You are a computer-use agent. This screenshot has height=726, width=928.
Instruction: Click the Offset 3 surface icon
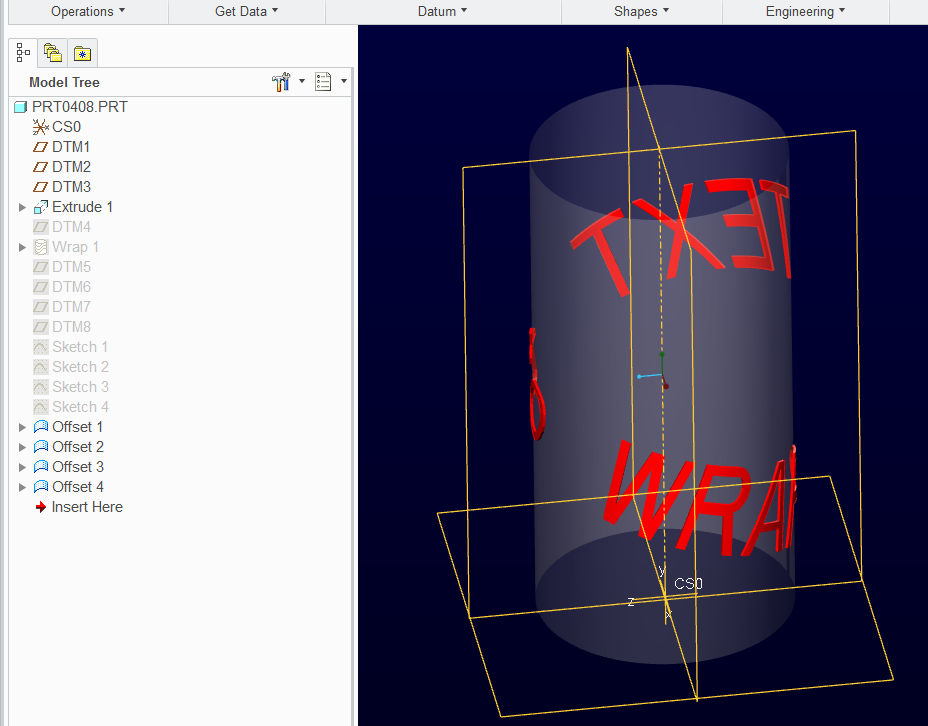coord(41,467)
